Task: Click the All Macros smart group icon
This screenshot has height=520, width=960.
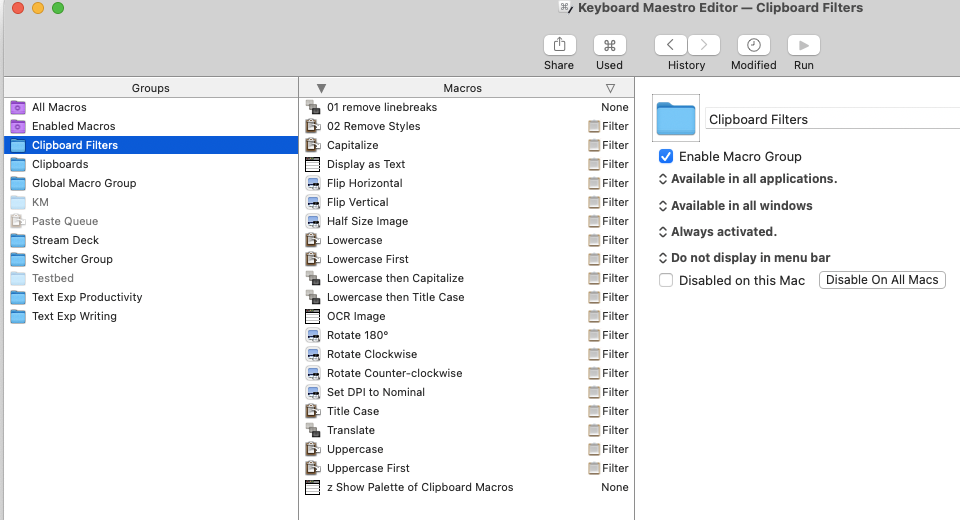Action: pos(18,107)
